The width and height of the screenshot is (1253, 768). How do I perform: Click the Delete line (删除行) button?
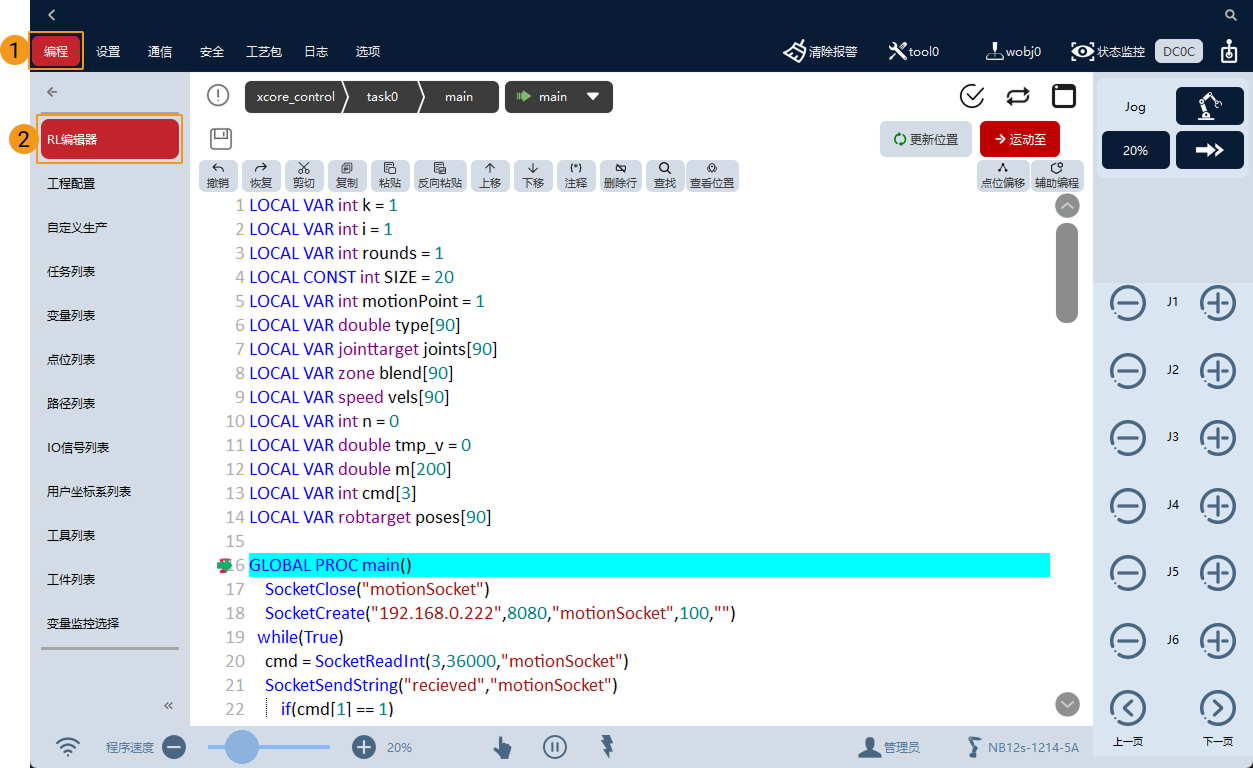tap(620, 176)
